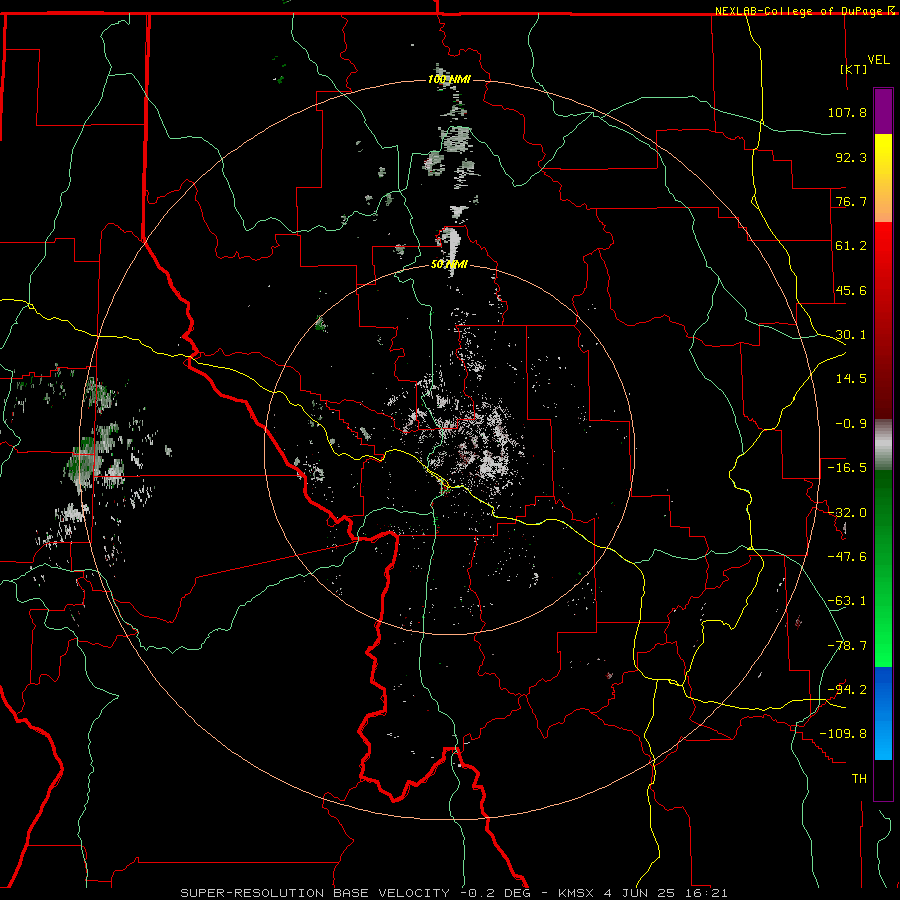Pick the green segment of the color bar
900x900 pixels.
point(883,568)
